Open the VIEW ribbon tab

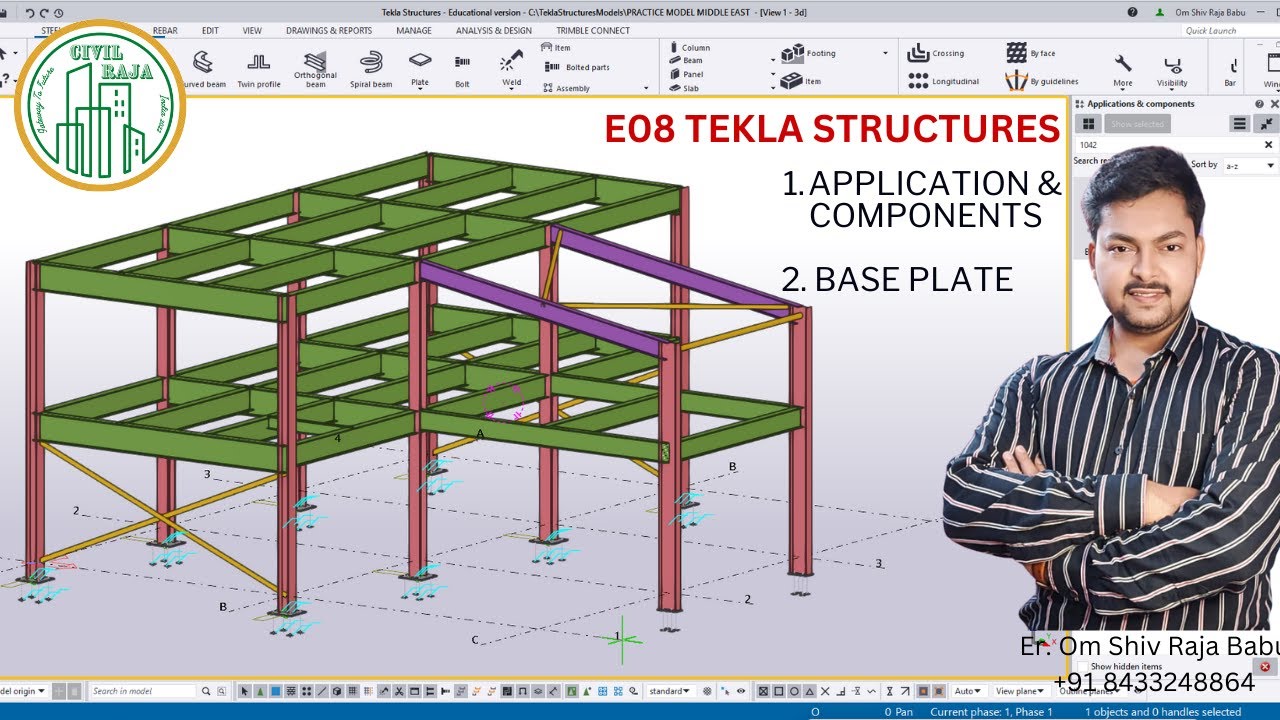[252, 31]
